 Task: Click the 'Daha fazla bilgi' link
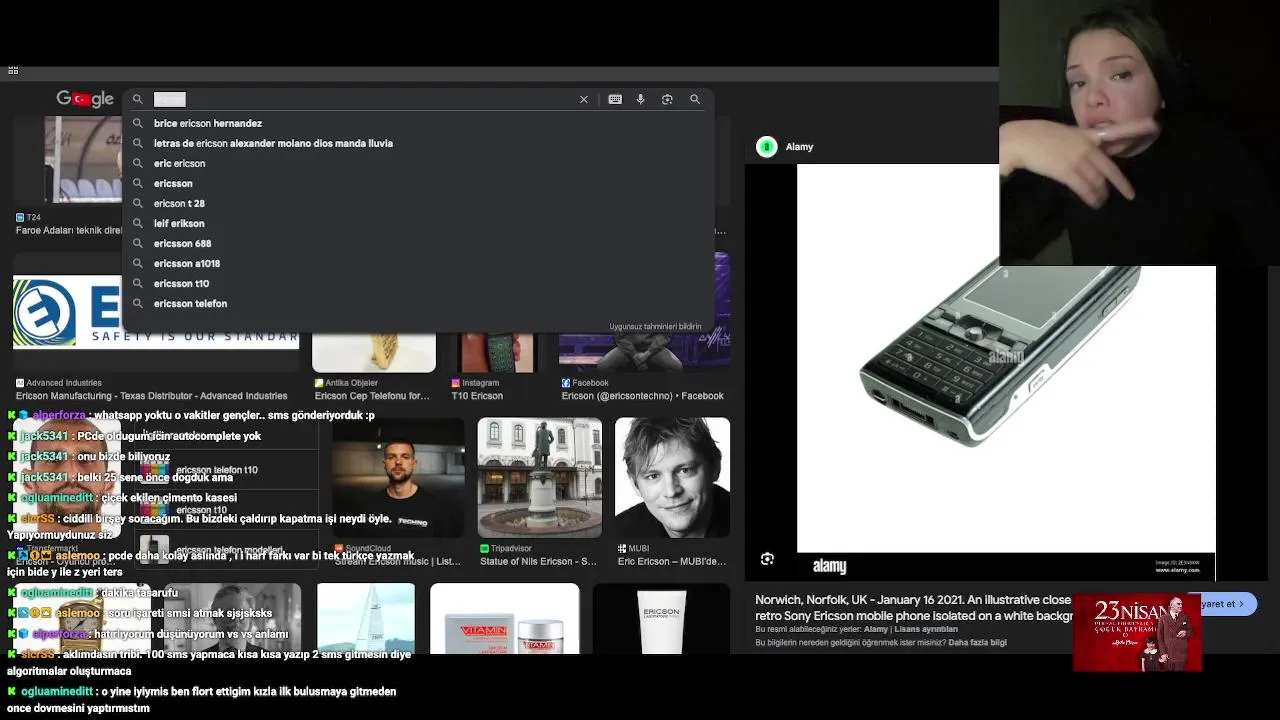pos(977,643)
